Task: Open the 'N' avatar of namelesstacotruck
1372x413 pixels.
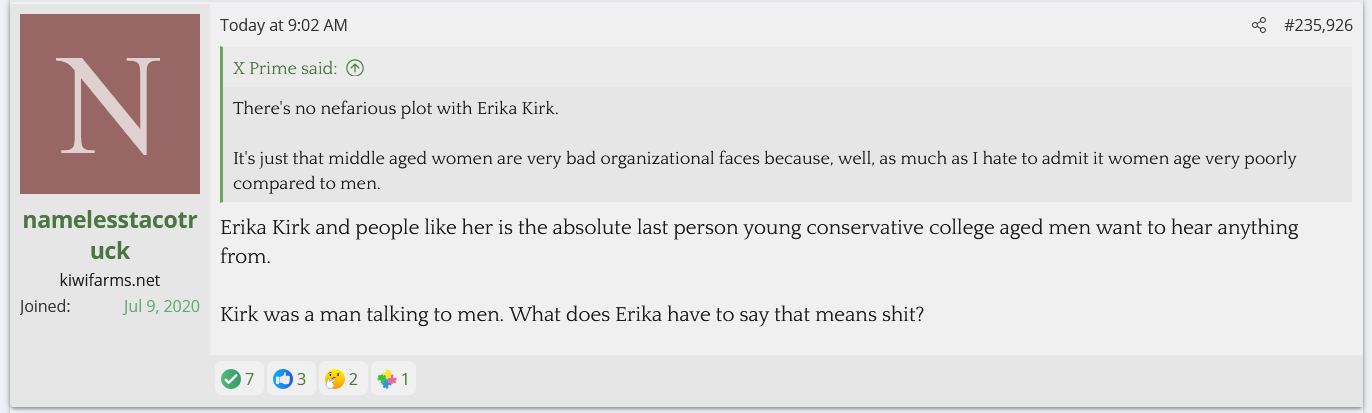Action: 110,104
